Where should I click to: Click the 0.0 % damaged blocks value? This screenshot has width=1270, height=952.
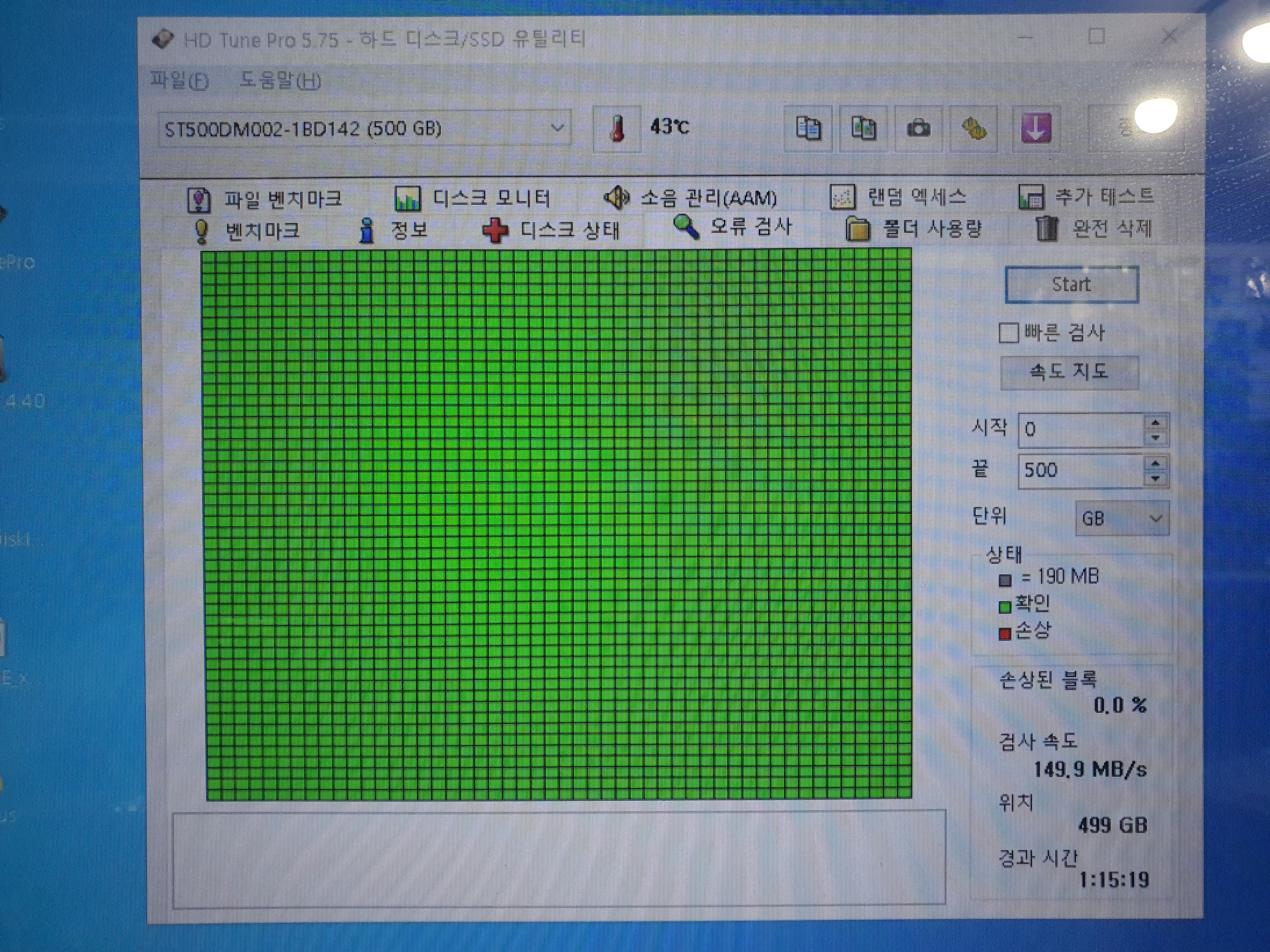1119,705
